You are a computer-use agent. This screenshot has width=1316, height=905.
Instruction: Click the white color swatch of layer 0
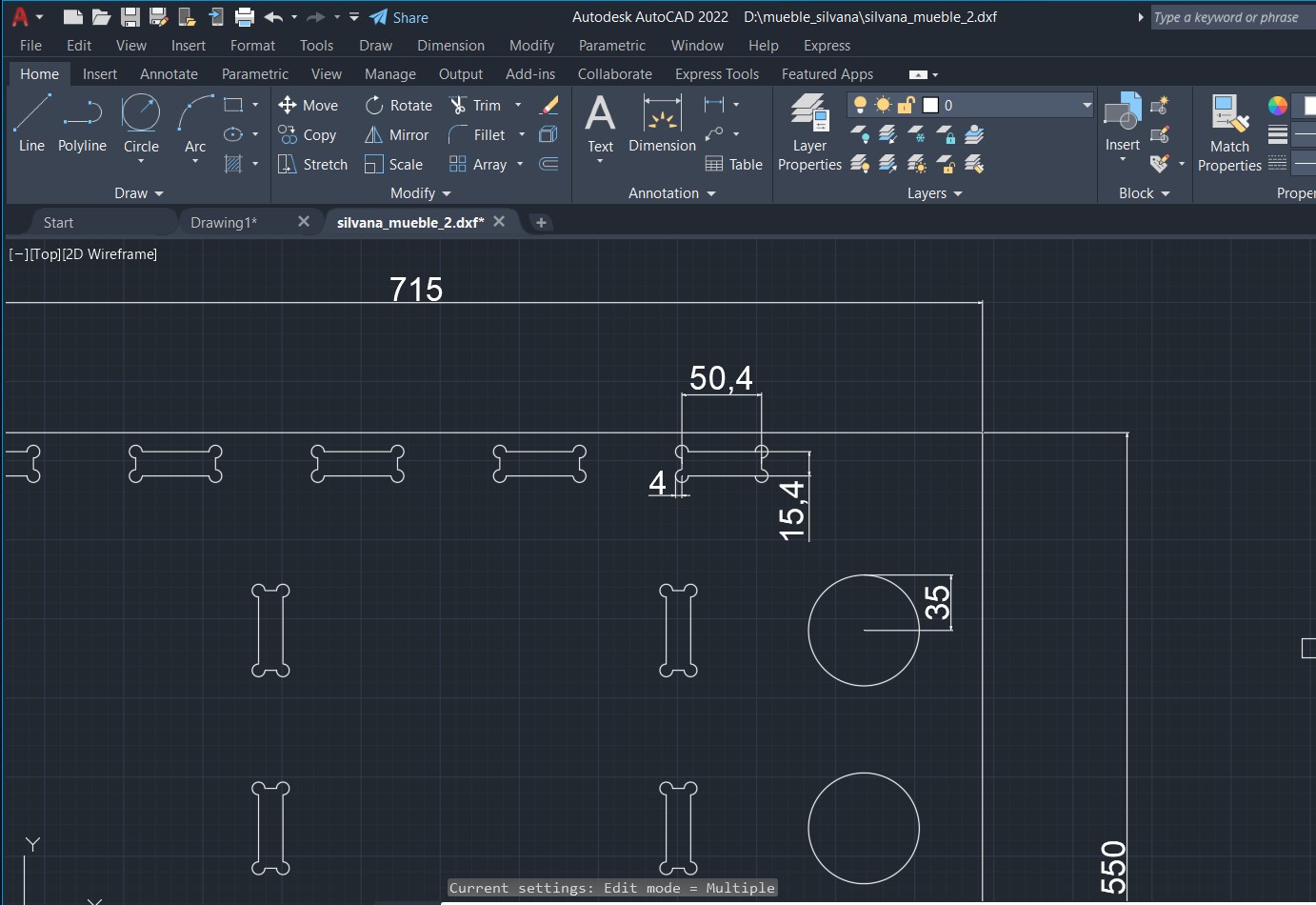click(930, 105)
